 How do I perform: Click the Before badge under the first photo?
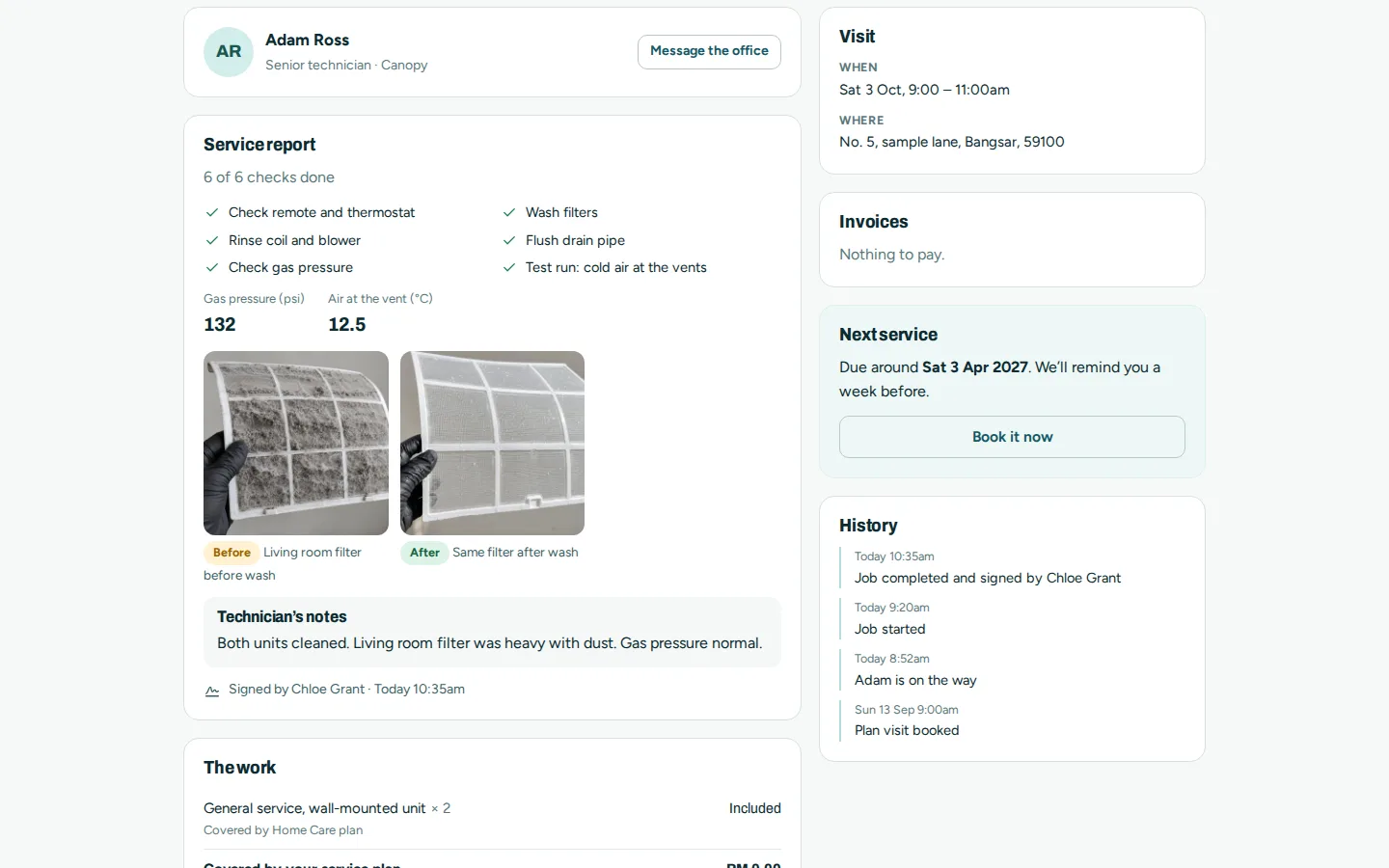(231, 553)
